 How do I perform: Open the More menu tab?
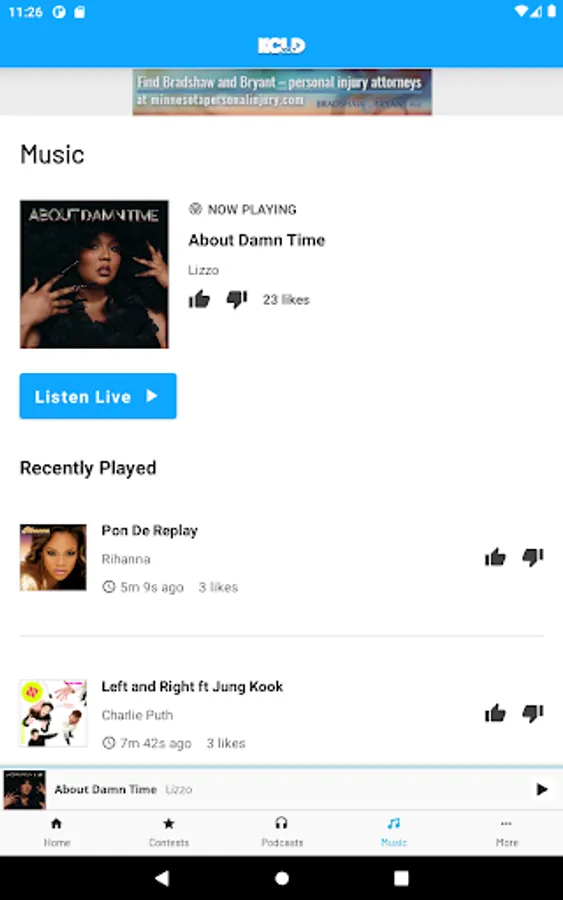point(506,832)
